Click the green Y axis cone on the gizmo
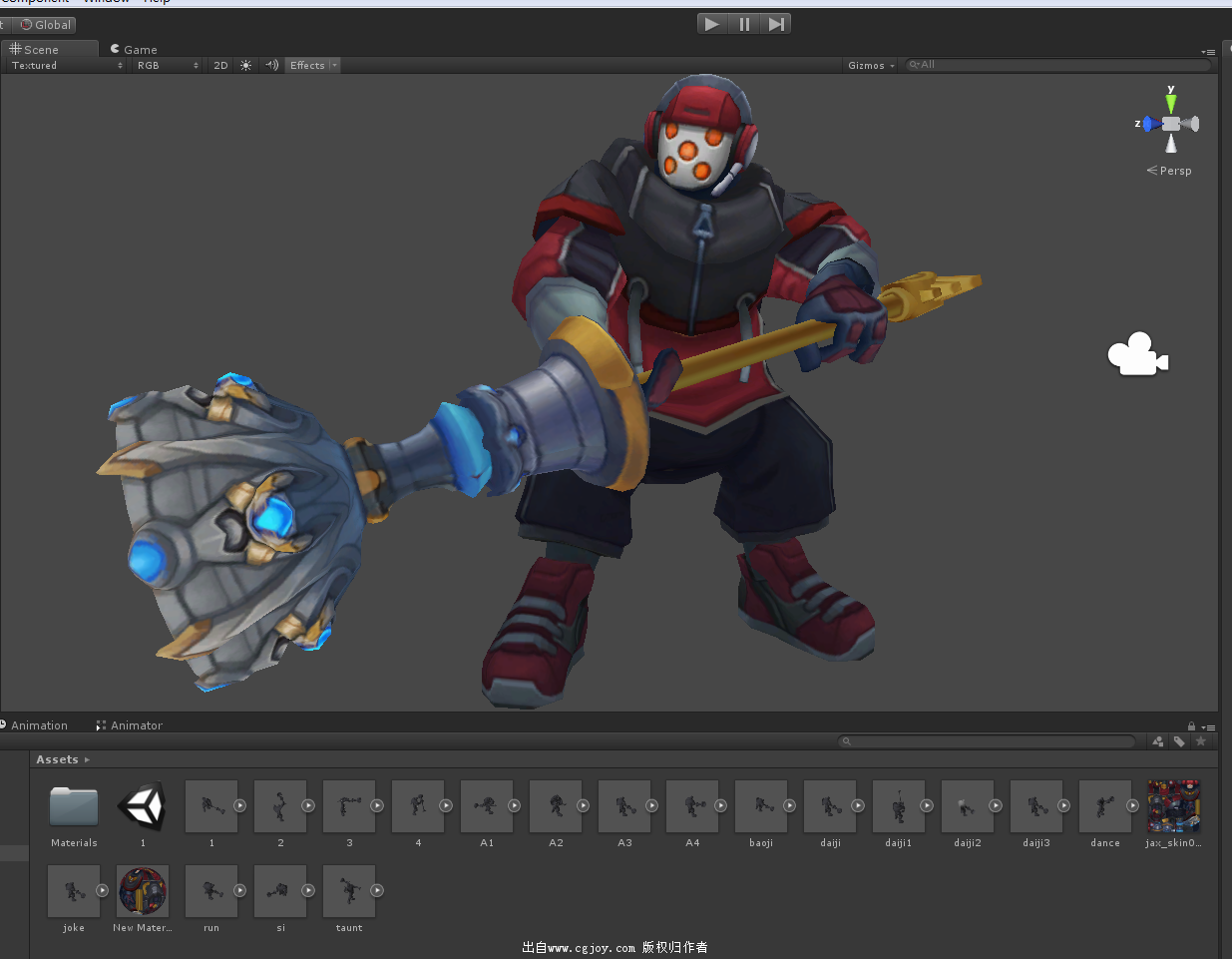This screenshot has width=1232, height=959. (x=1171, y=102)
